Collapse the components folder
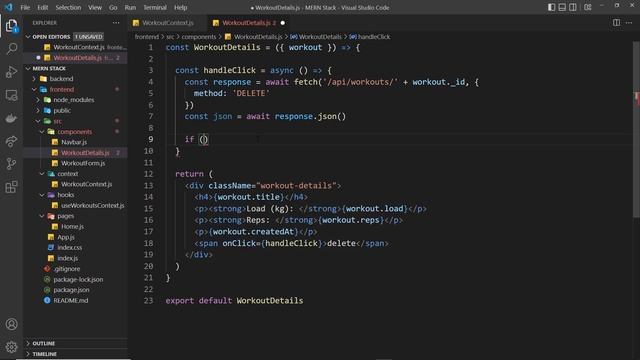Viewport: 640px width, 360px height. coord(74,132)
